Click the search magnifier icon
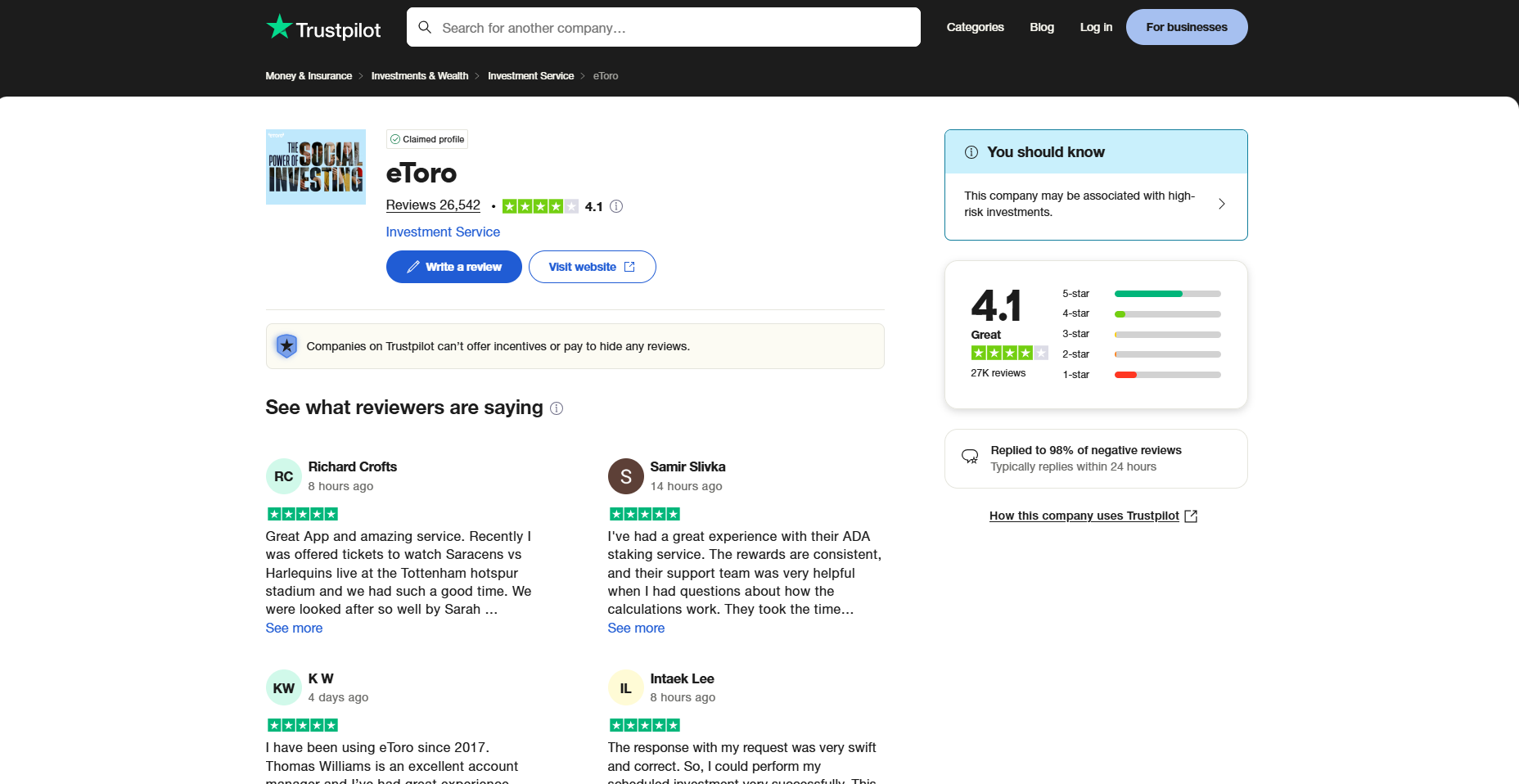 425,27
